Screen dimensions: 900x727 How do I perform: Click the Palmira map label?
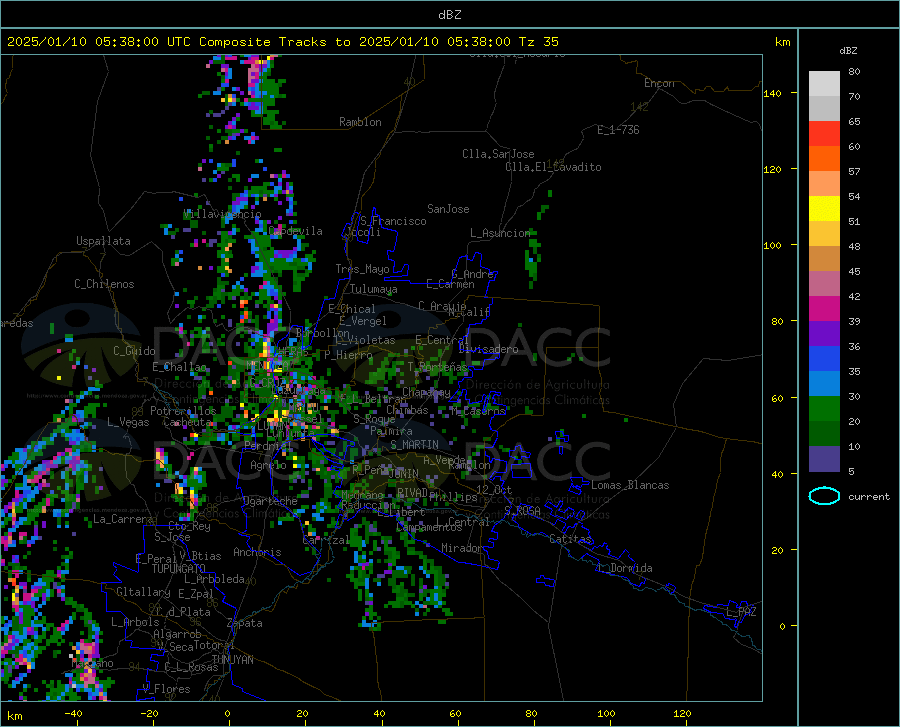[391, 431]
